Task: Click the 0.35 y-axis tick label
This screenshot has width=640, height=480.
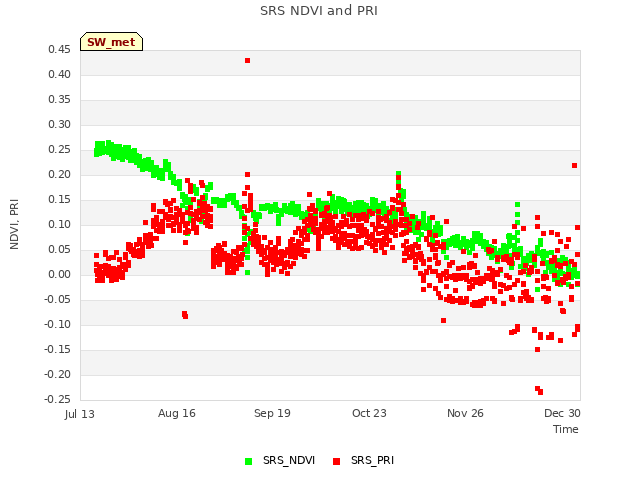Action: (x=59, y=100)
